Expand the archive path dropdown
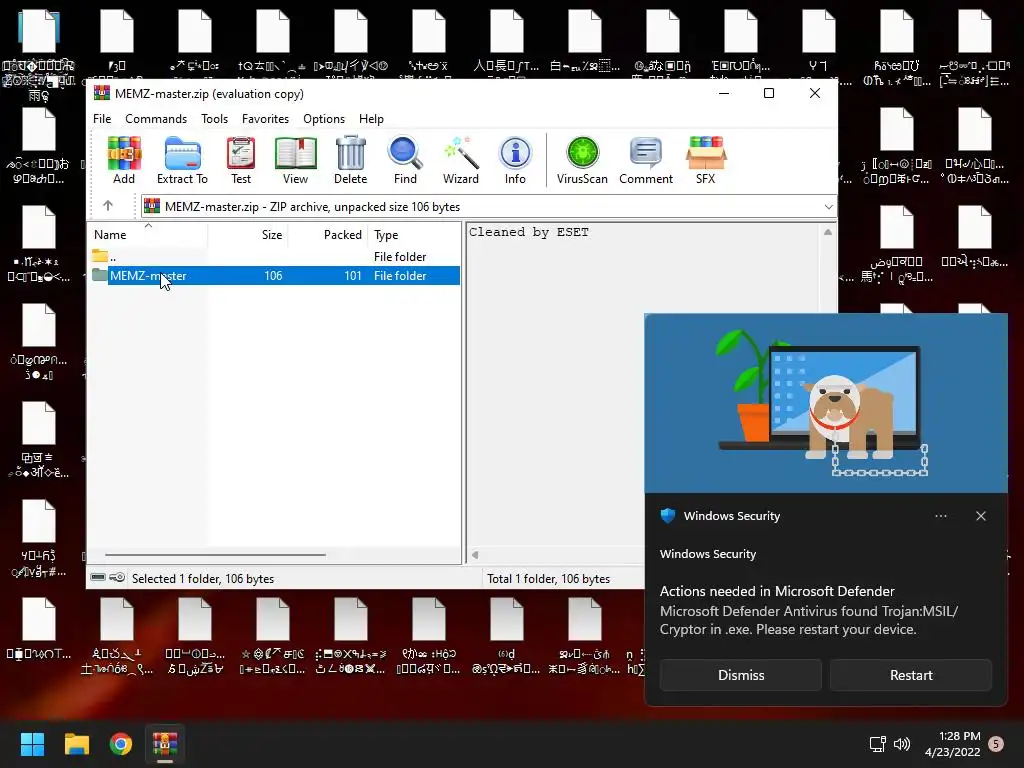The height and width of the screenshot is (768, 1024). click(x=828, y=206)
